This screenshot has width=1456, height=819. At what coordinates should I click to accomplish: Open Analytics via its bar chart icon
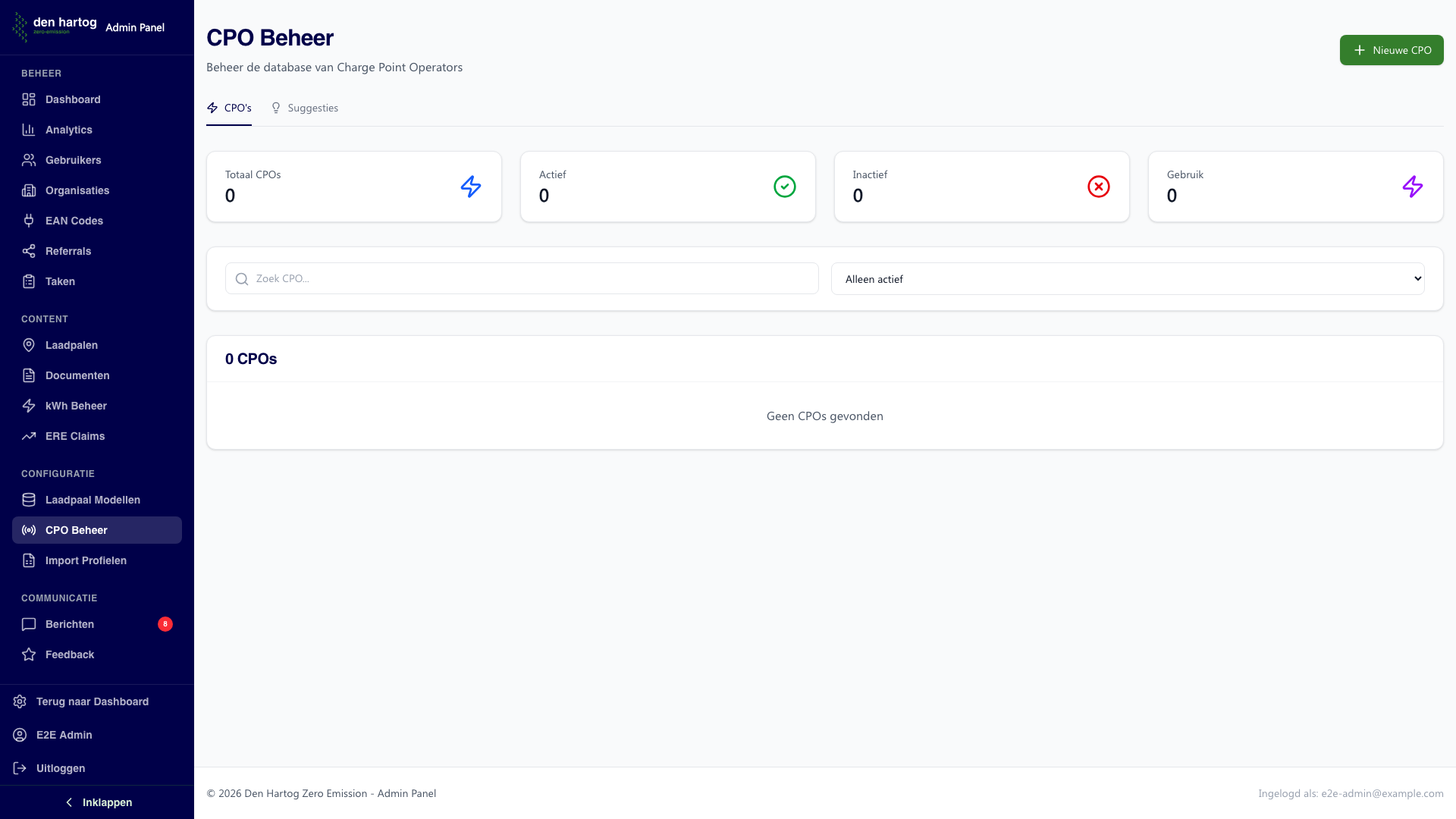(x=29, y=130)
